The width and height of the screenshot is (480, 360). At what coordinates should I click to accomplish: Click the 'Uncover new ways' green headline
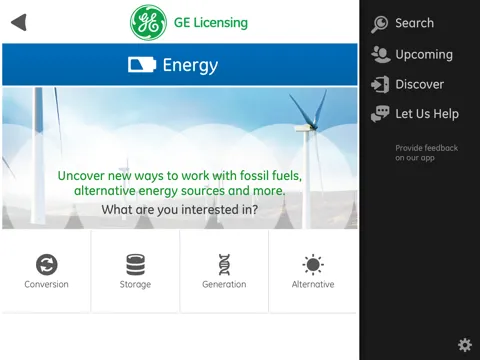coord(180,183)
